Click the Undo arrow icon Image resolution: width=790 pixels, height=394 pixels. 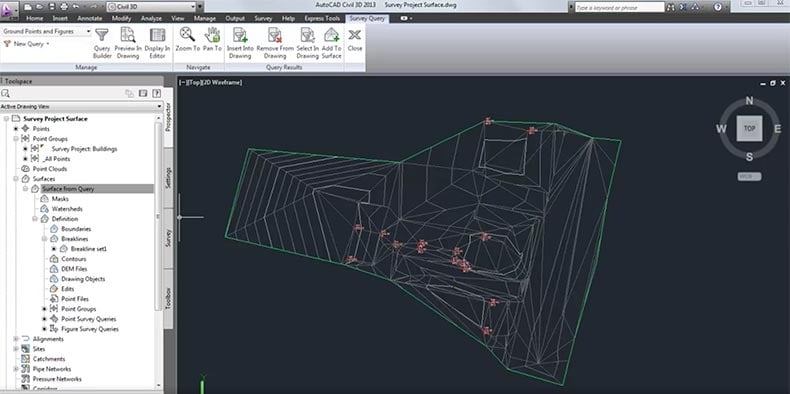click(x=76, y=7)
